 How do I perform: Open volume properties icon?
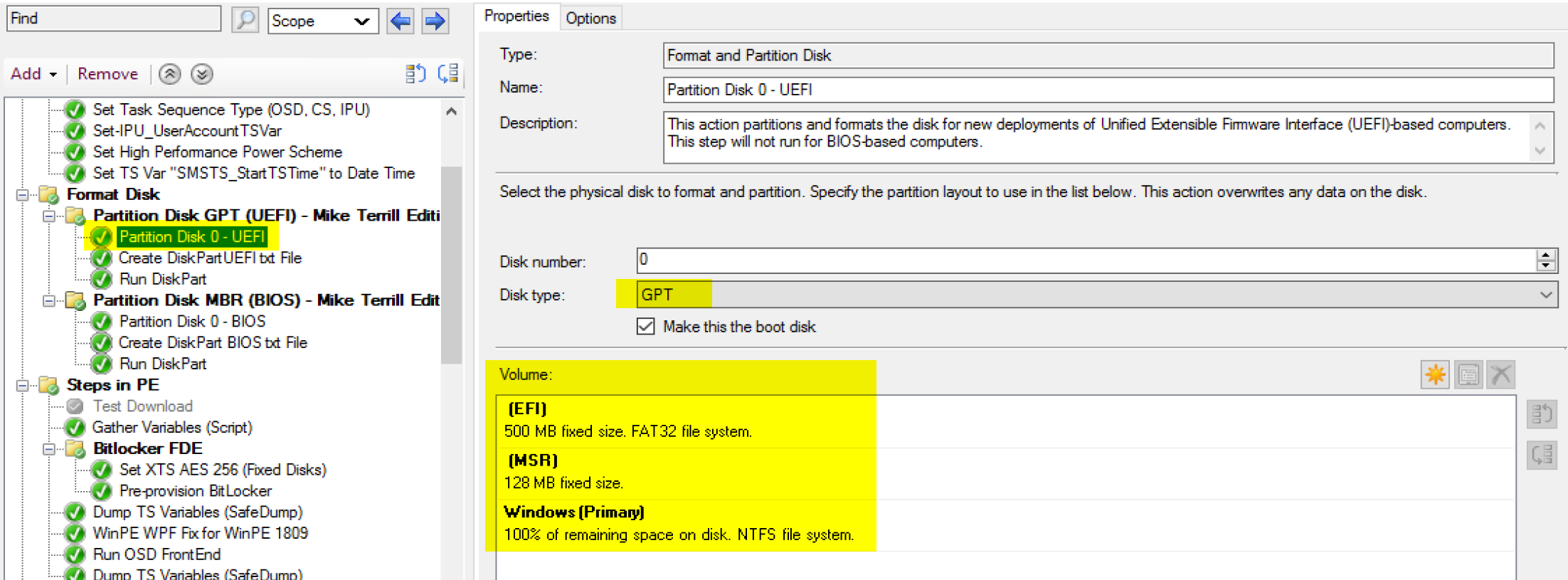coord(1468,374)
